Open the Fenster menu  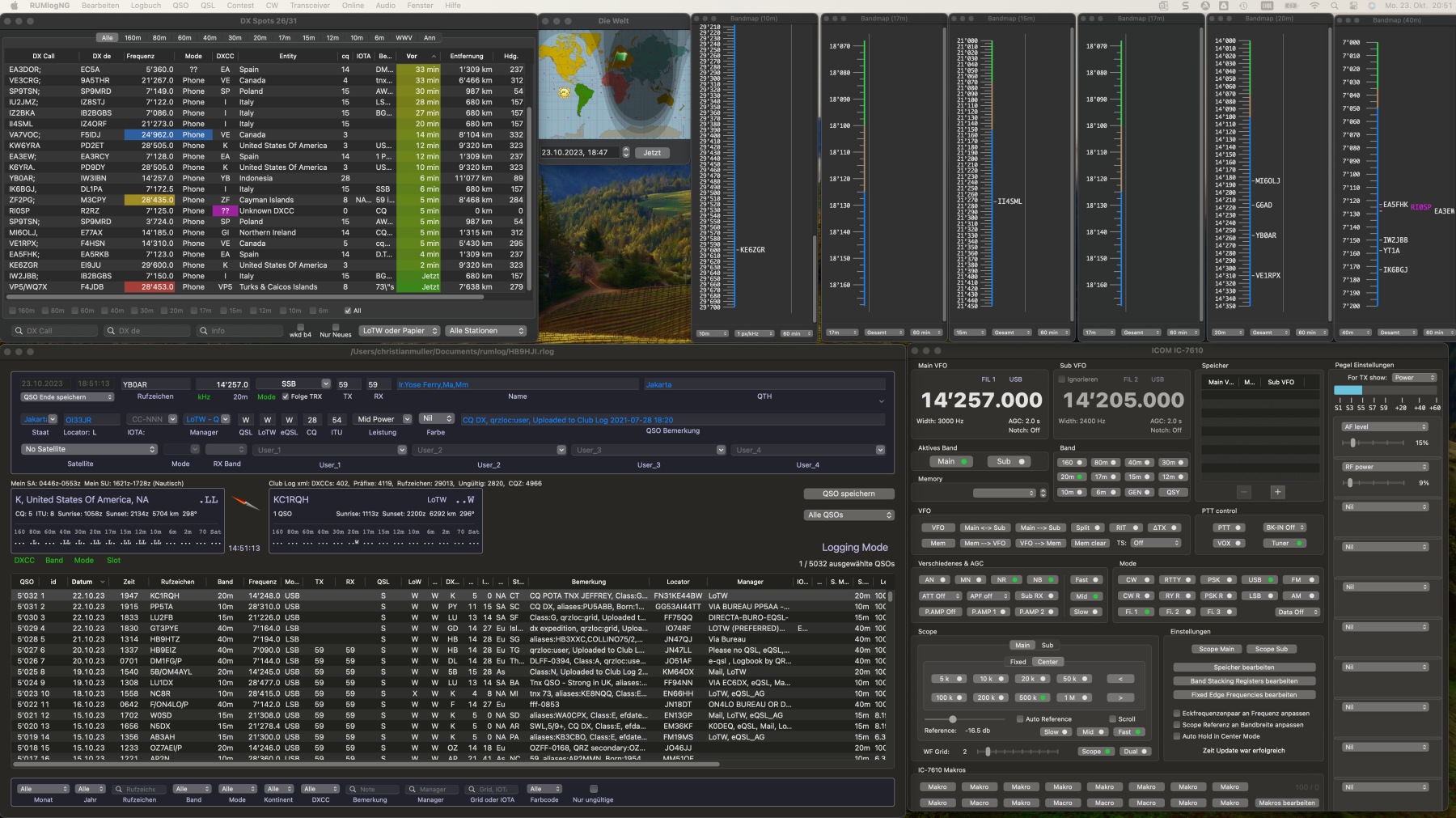tap(420, 6)
